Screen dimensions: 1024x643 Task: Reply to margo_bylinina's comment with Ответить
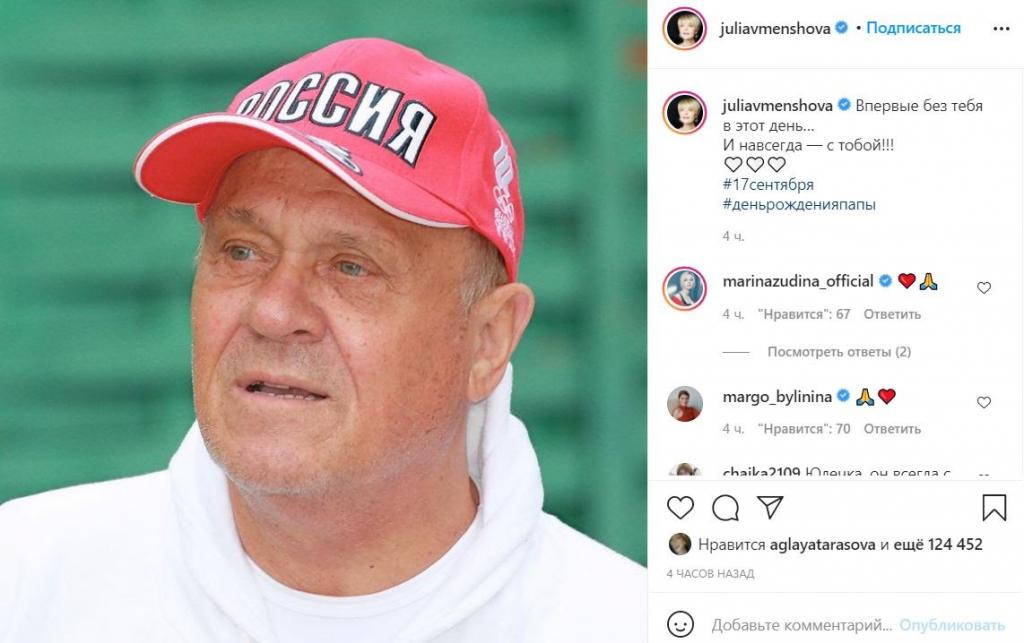[x=892, y=429]
